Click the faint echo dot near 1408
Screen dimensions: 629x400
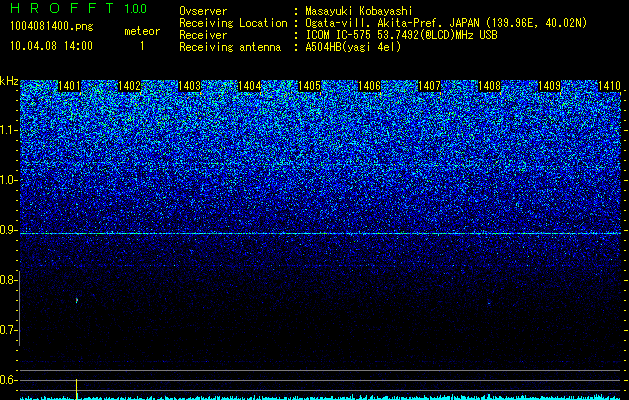click(489, 303)
